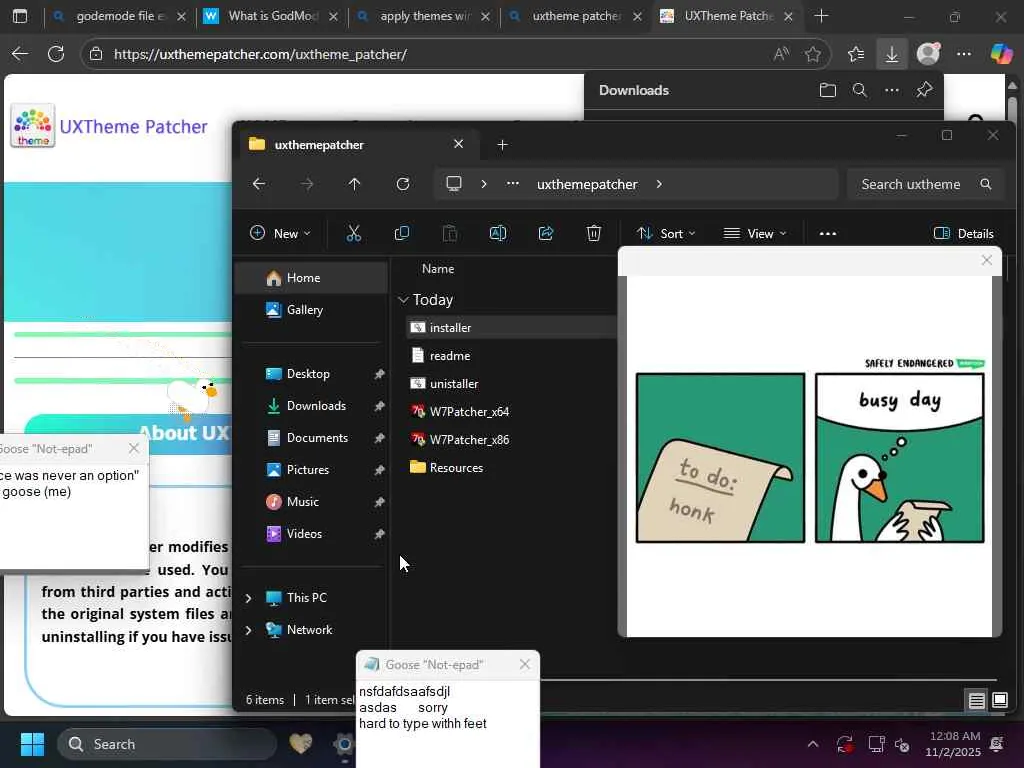Viewport: 1024px width, 768px height.
Task: Click the Delete trash icon
Action: click(x=594, y=233)
